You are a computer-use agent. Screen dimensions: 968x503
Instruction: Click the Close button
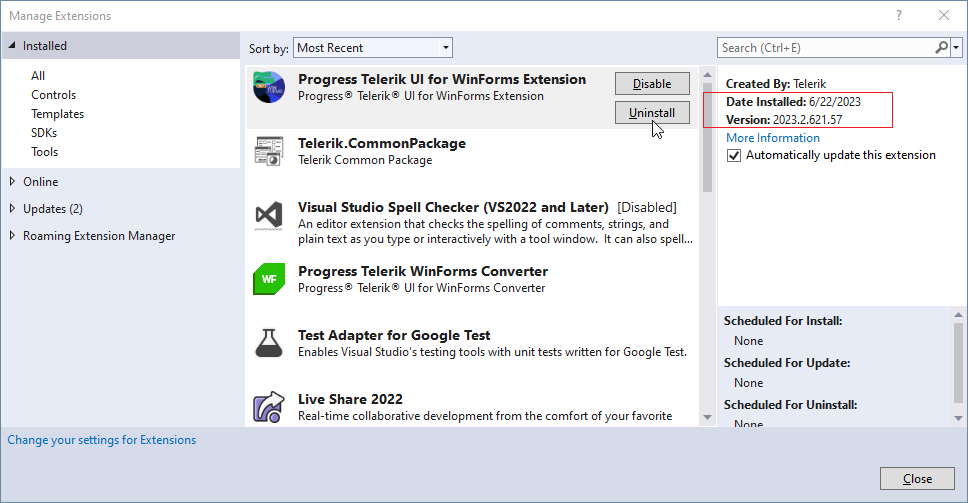point(917,479)
